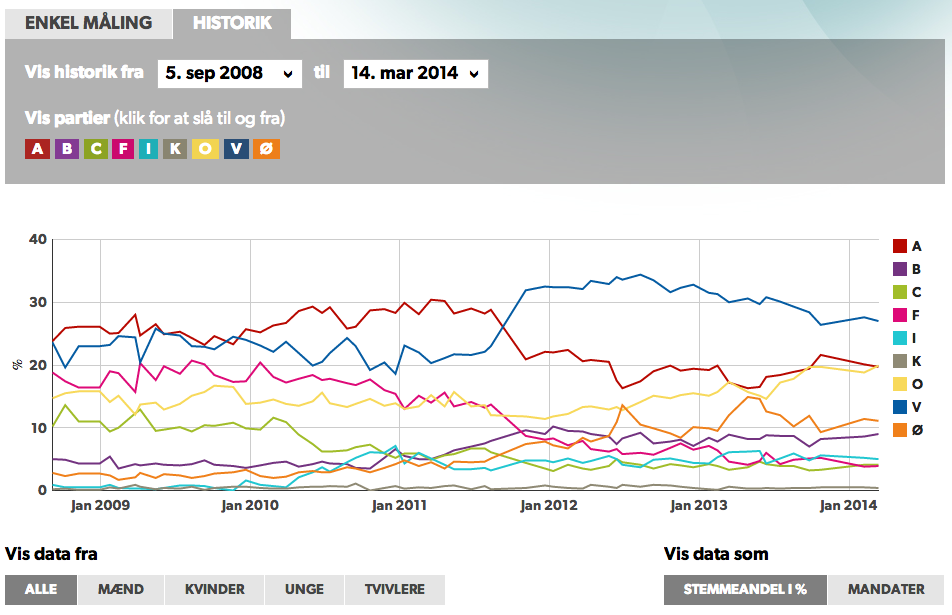Toggle party C green square icon
Screen dimensions: 952x615
pos(96,149)
